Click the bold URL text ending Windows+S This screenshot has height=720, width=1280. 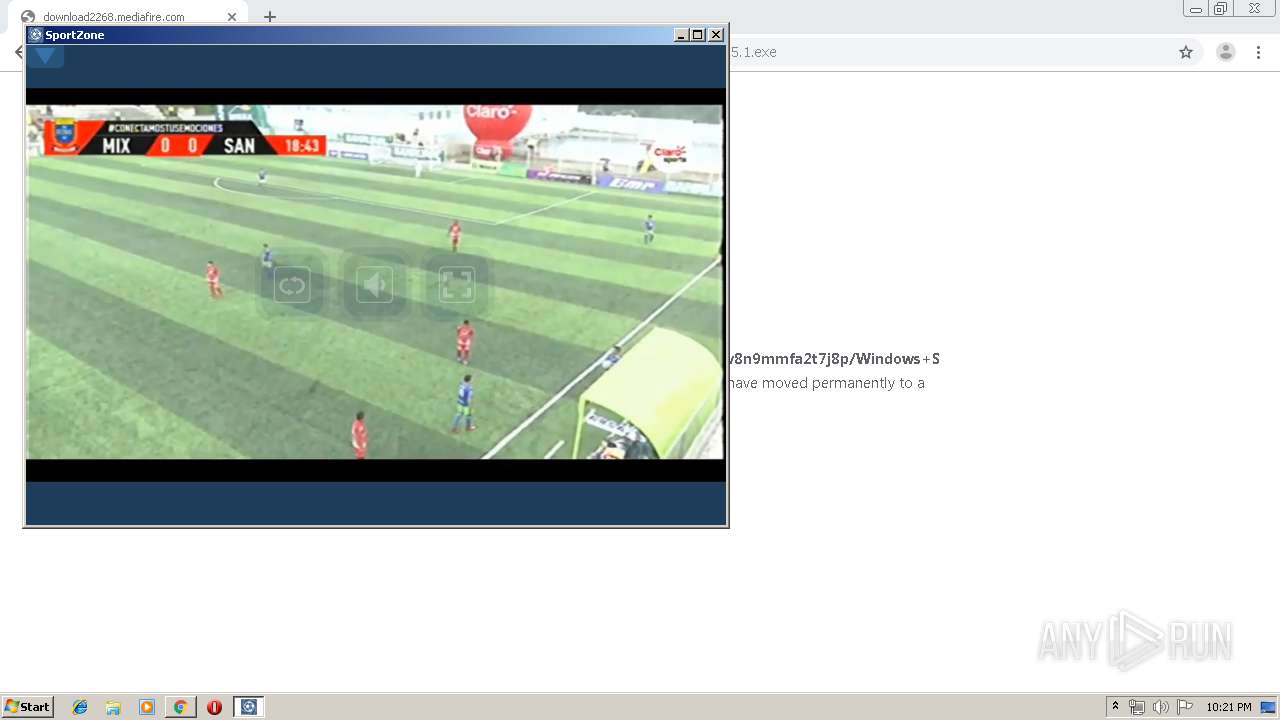point(835,359)
